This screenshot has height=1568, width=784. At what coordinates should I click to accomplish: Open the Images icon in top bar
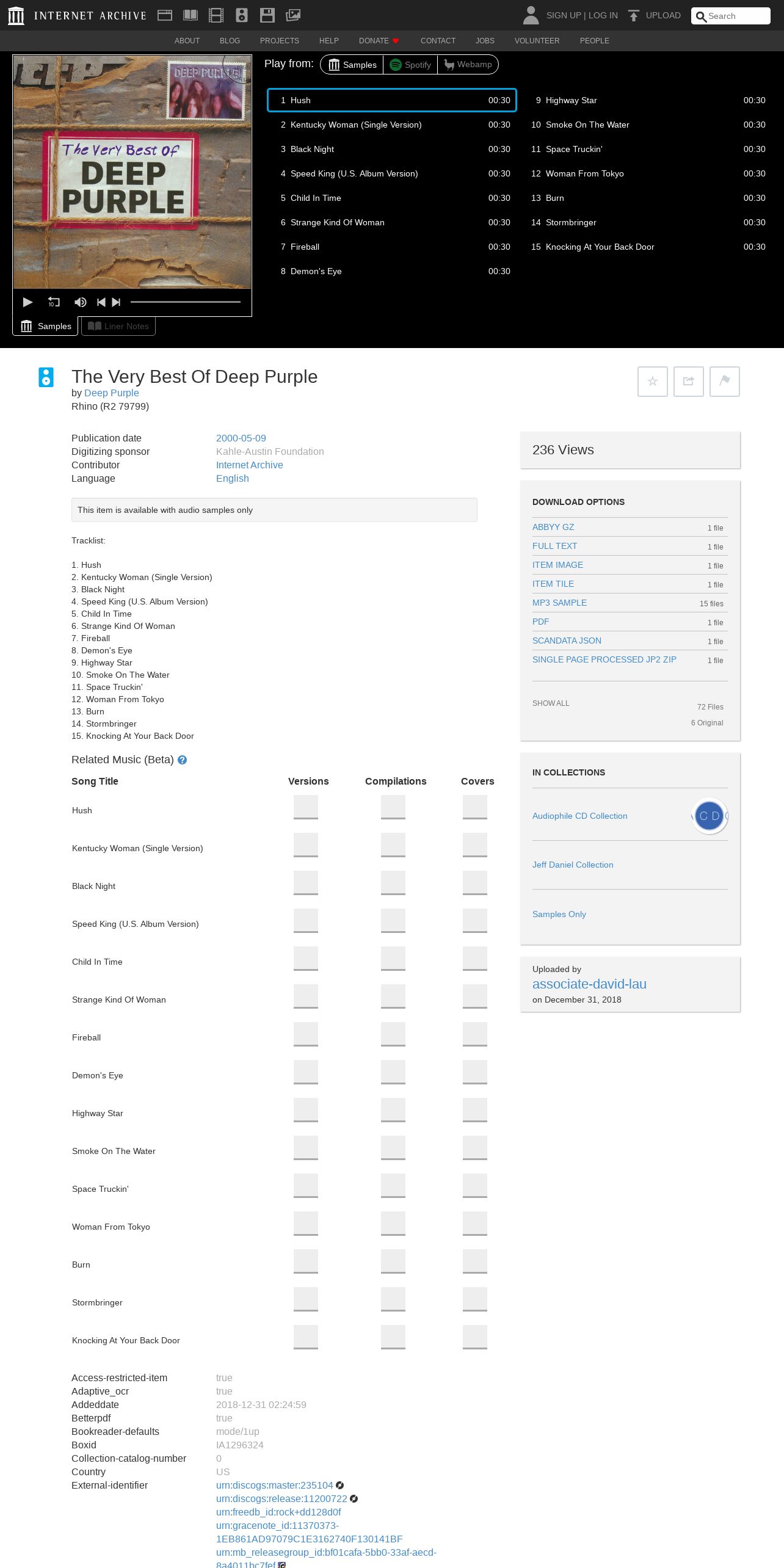coord(293,15)
